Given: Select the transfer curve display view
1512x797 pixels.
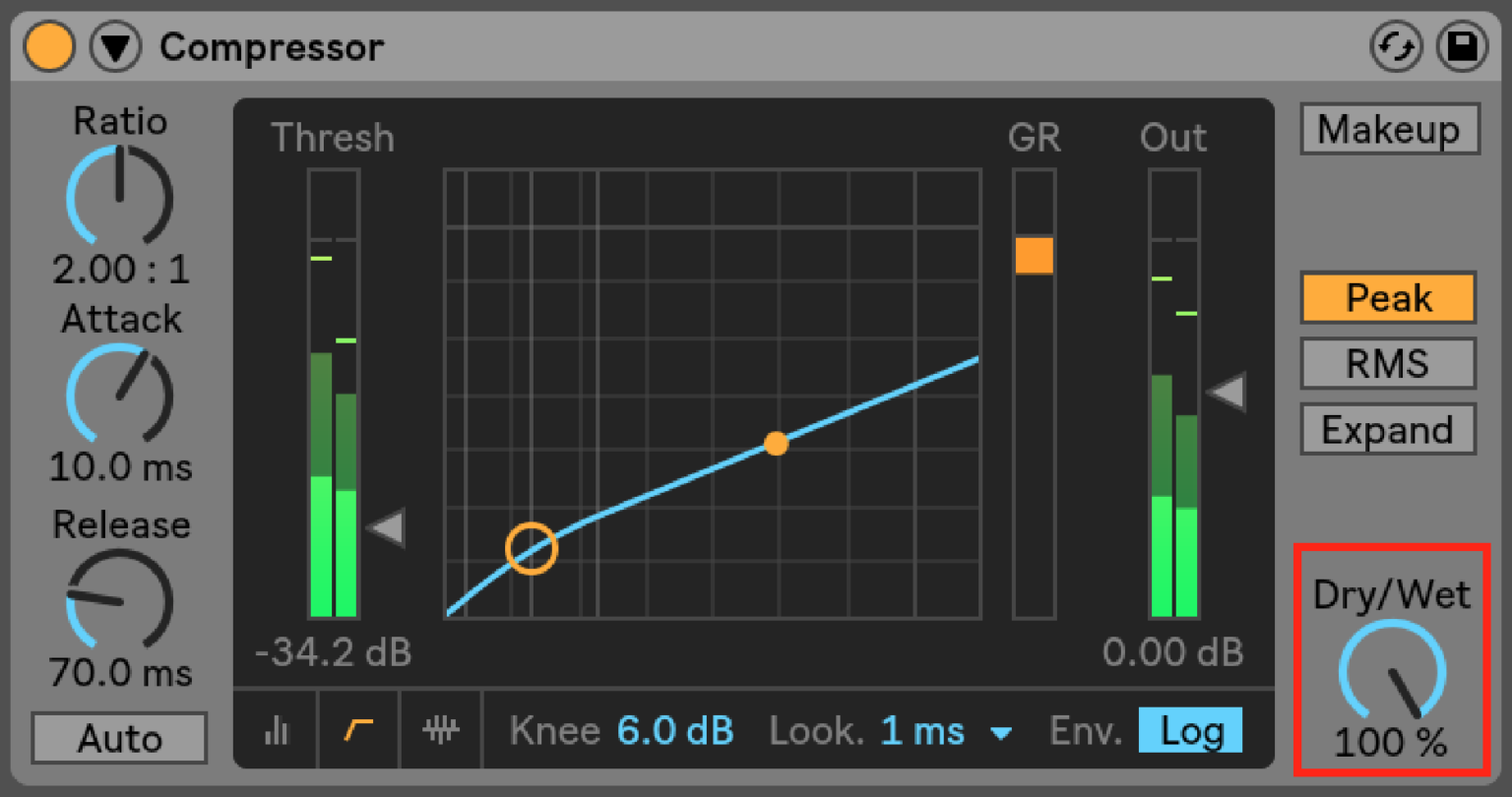Looking at the screenshot, I should (358, 730).
